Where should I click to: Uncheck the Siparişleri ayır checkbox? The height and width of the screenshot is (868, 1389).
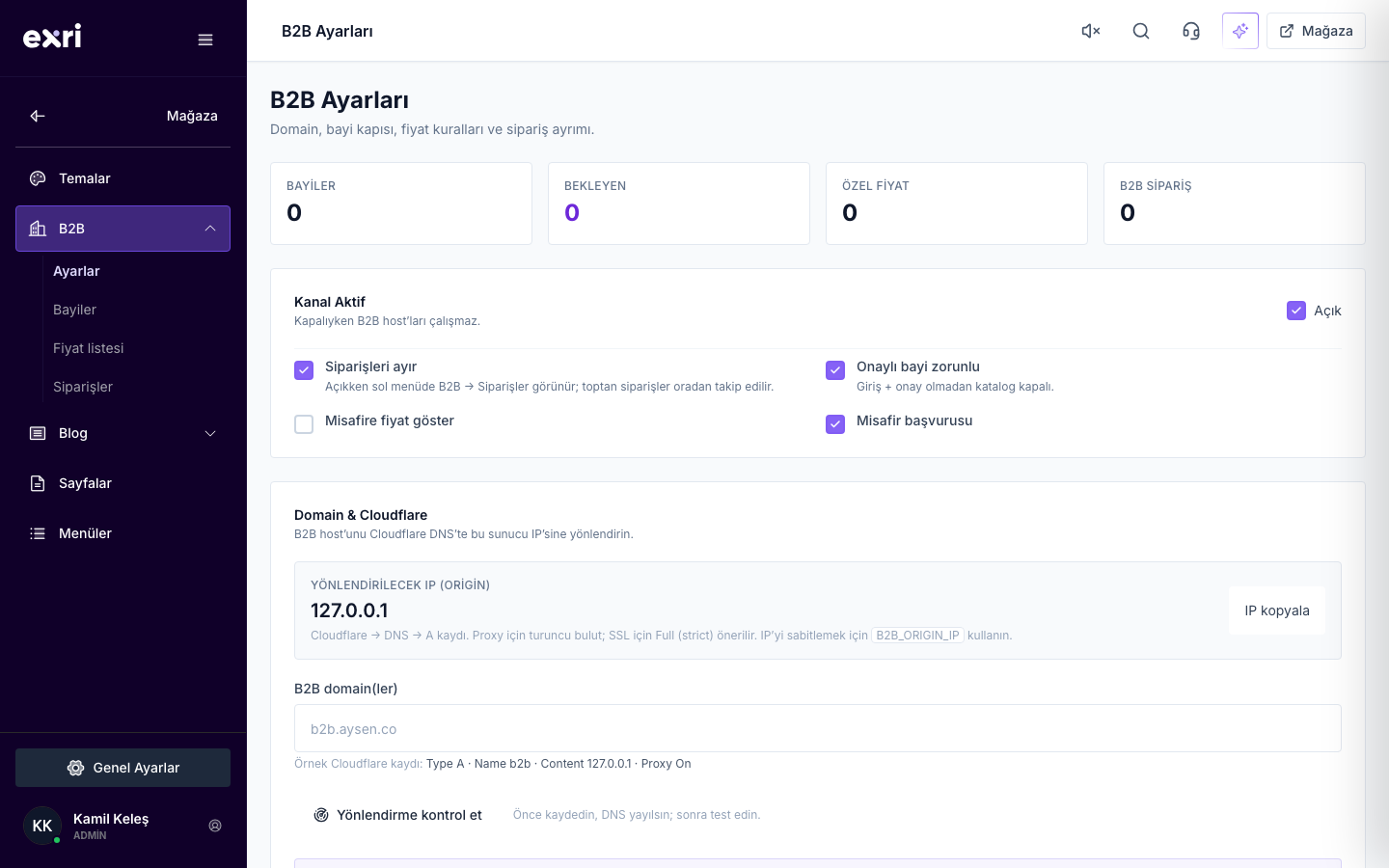pos(304,370)
